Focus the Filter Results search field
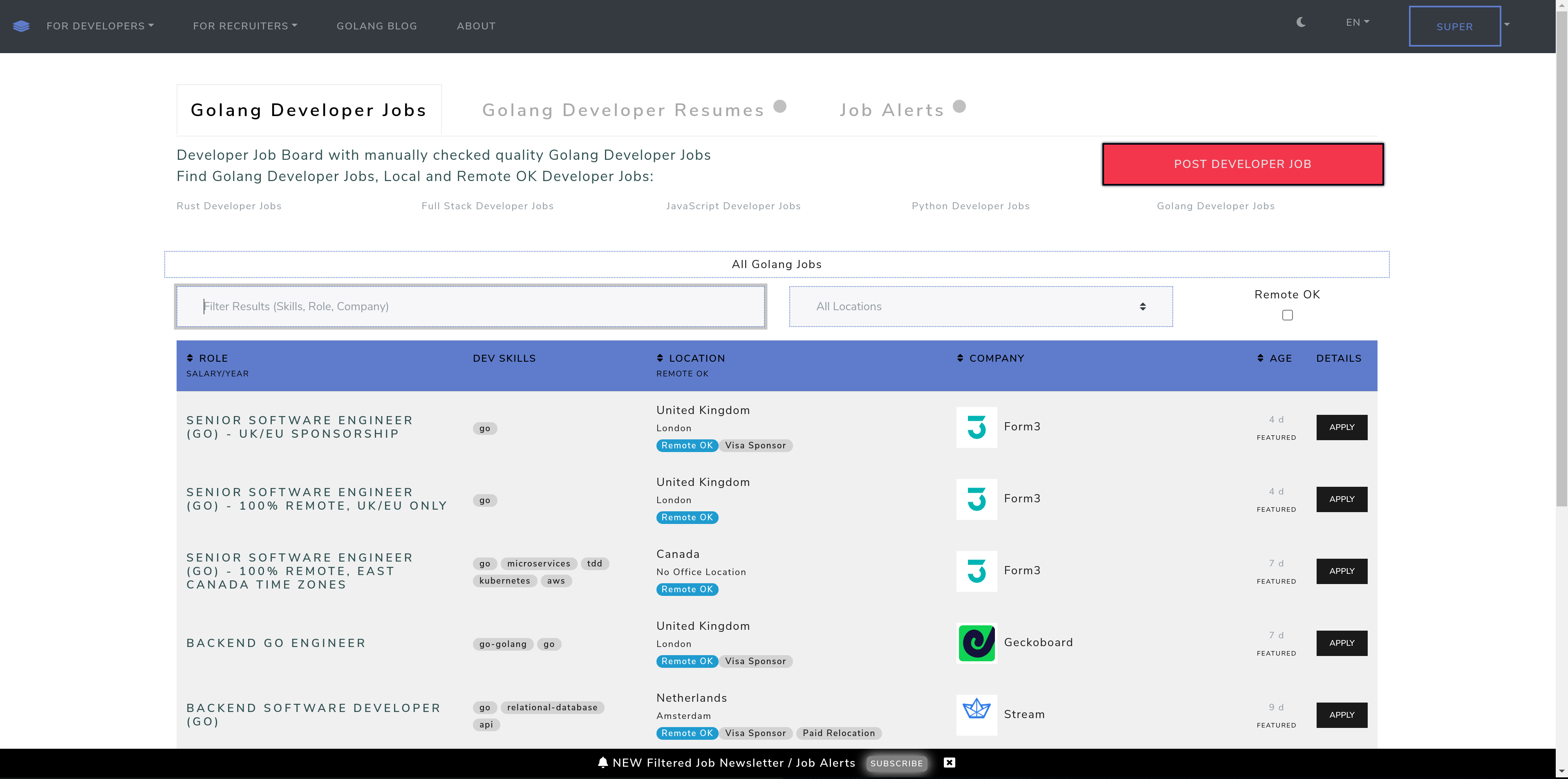 (x=470, y=307)
